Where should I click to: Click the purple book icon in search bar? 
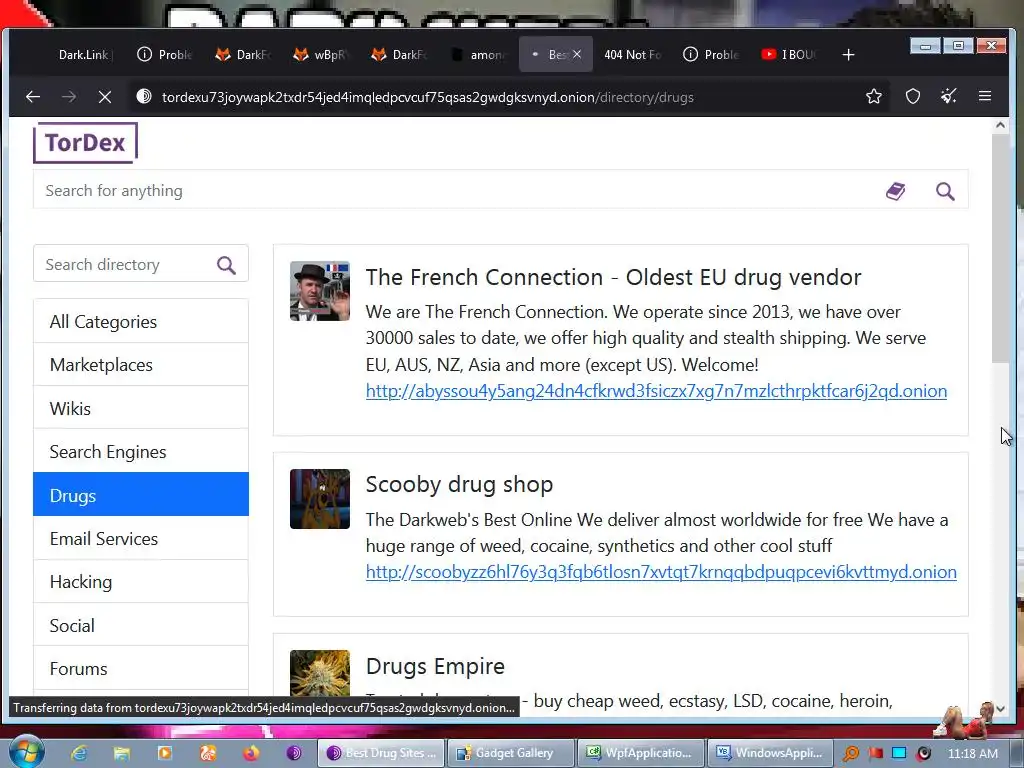(895, 191)
